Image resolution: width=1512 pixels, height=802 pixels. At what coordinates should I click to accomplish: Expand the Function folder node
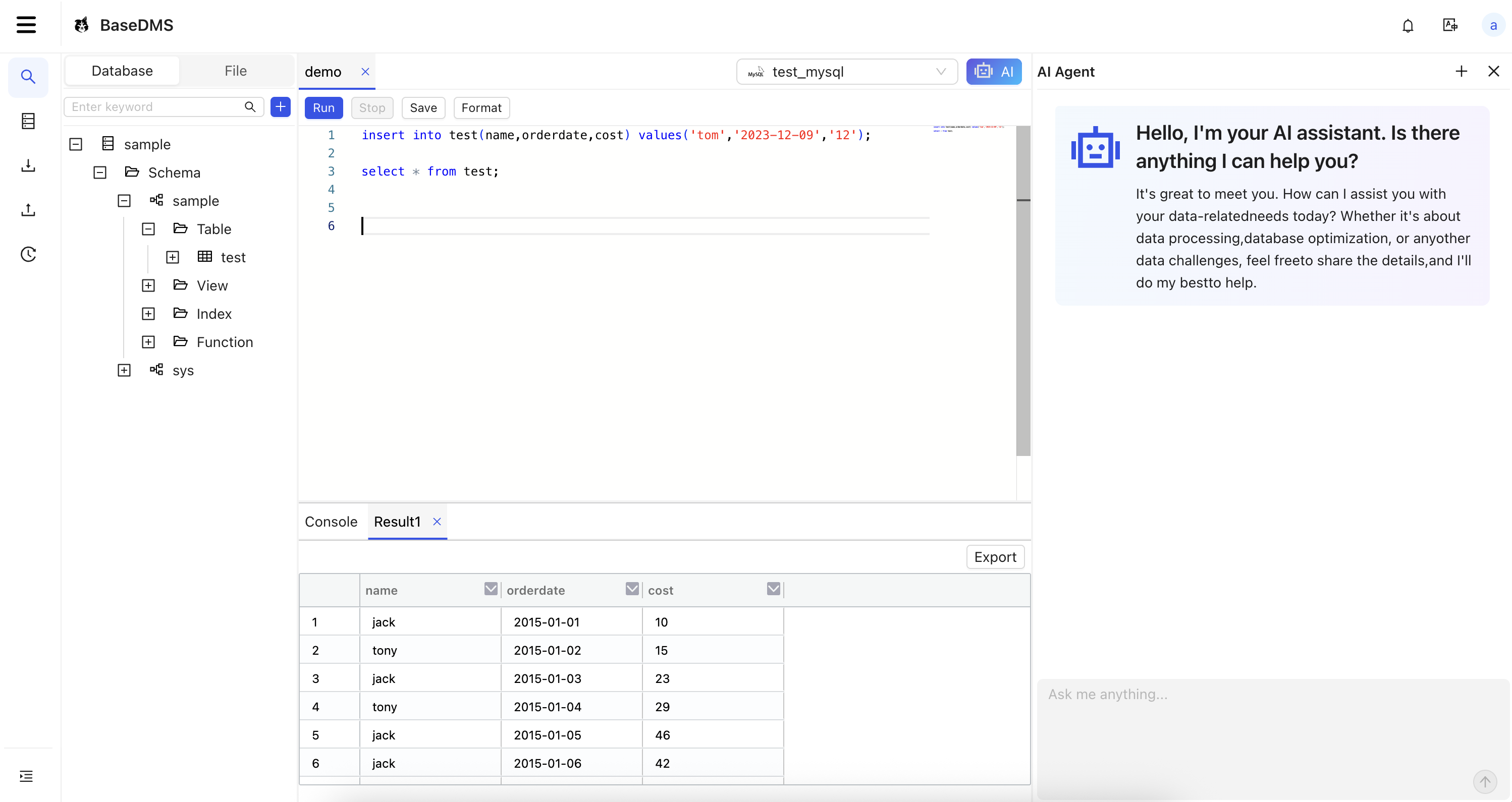tap(148, 341)
